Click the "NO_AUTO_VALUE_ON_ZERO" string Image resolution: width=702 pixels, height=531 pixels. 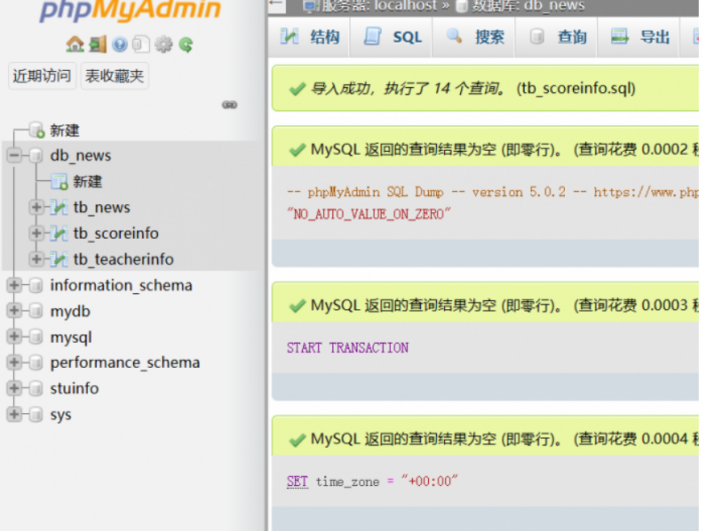coord(369,214)
